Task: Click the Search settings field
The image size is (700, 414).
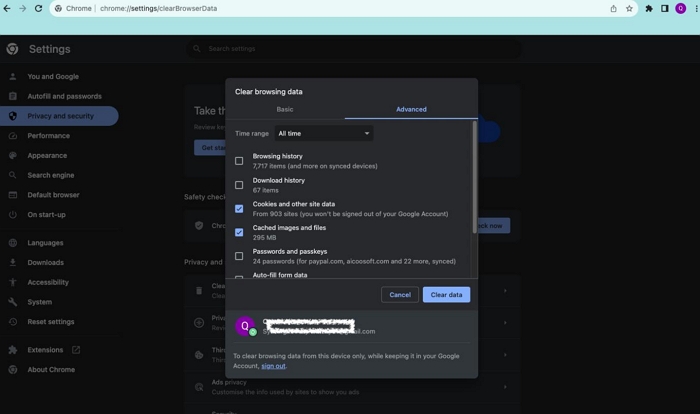Action: 354,49
